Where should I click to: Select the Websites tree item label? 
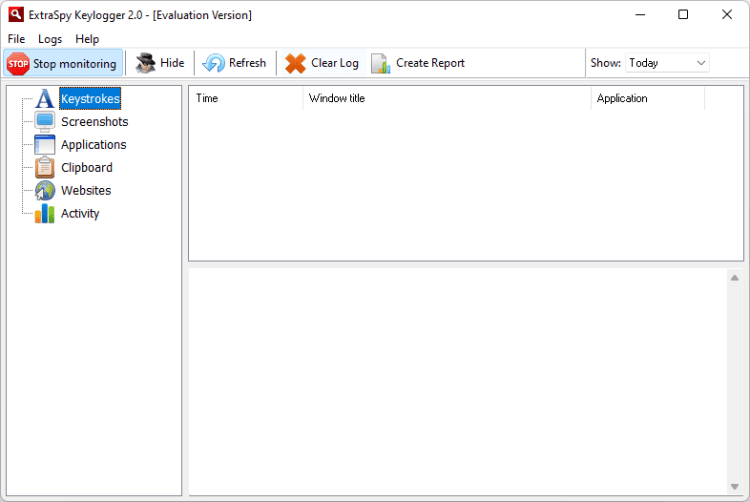click(x=86, y=190)
